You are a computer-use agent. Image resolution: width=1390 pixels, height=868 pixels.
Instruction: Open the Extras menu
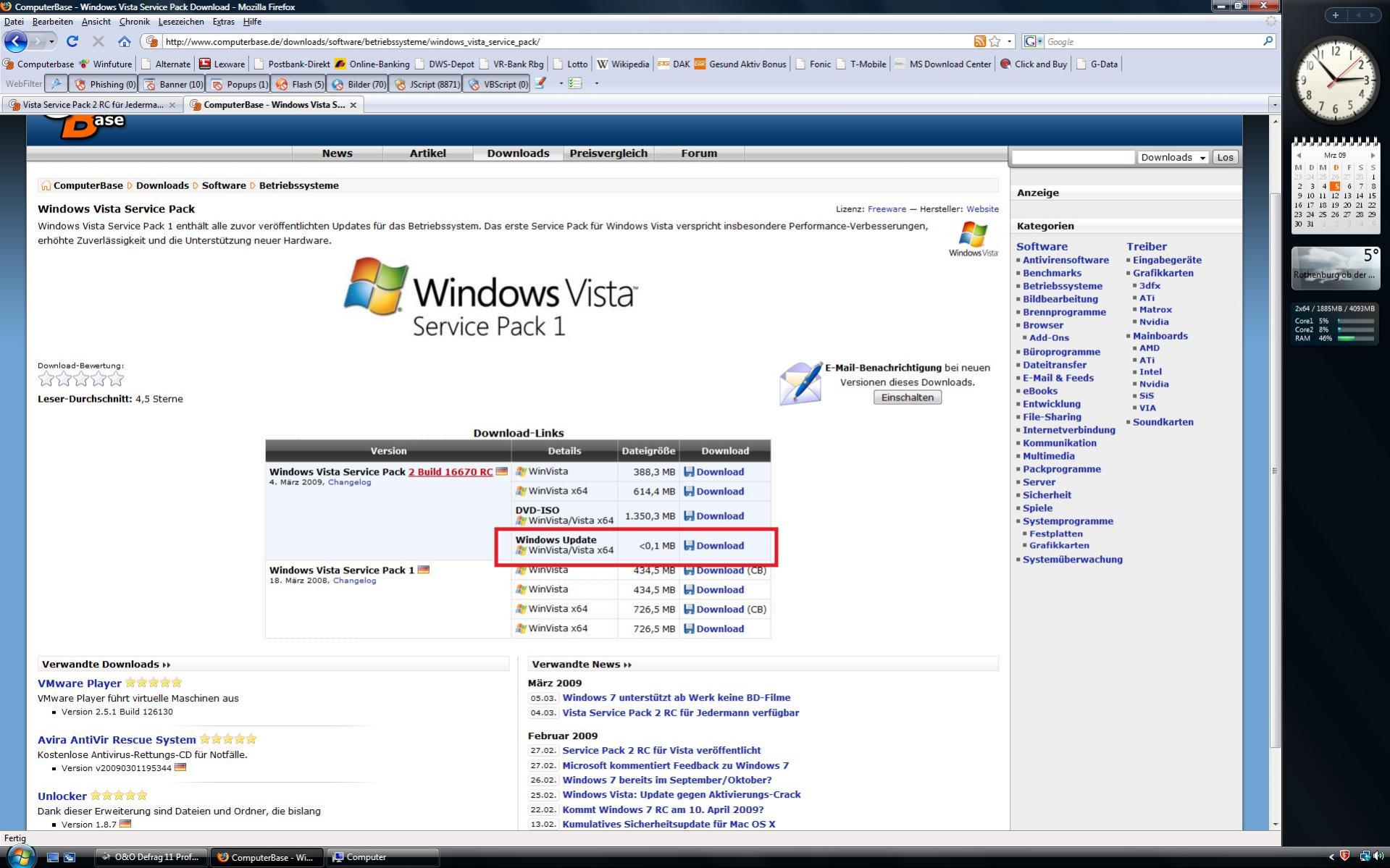pos(223,22)
